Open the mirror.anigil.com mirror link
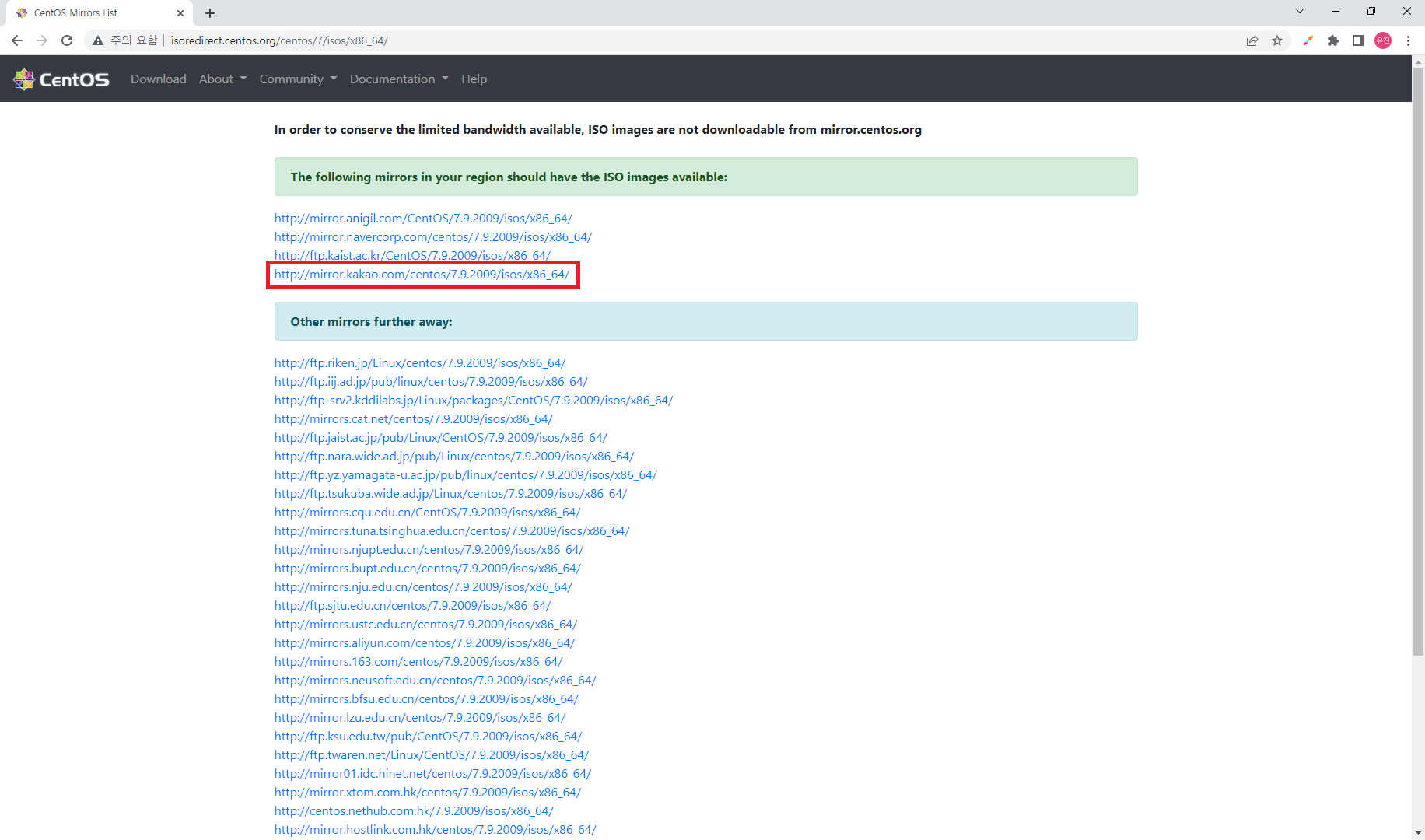 (423, 219)
